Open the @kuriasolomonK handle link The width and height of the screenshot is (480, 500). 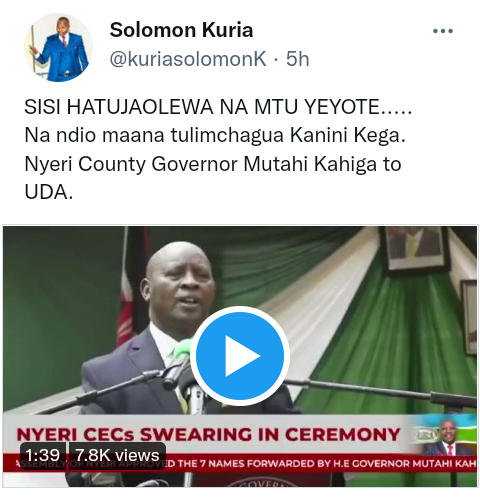pos(188,59)
